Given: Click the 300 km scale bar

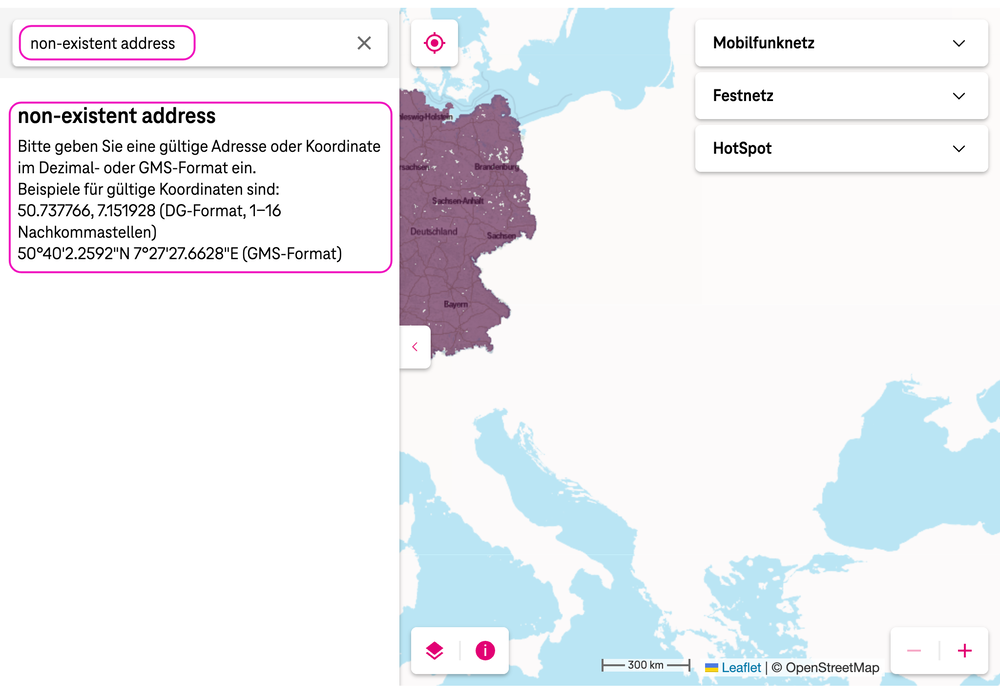Looking at the screenshot, I should pyautogui.click(x=645, y=665).
